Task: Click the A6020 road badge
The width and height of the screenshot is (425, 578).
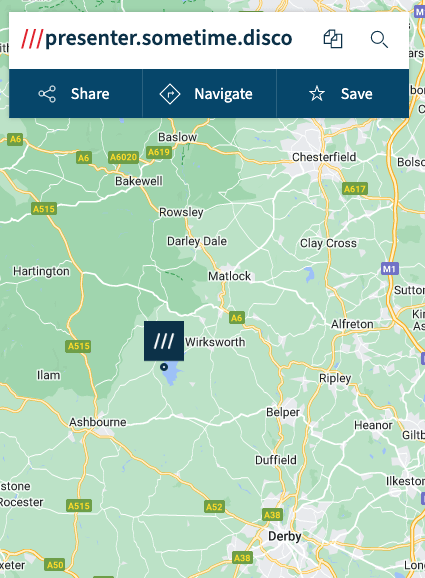Action: click(x=123, y=157)
